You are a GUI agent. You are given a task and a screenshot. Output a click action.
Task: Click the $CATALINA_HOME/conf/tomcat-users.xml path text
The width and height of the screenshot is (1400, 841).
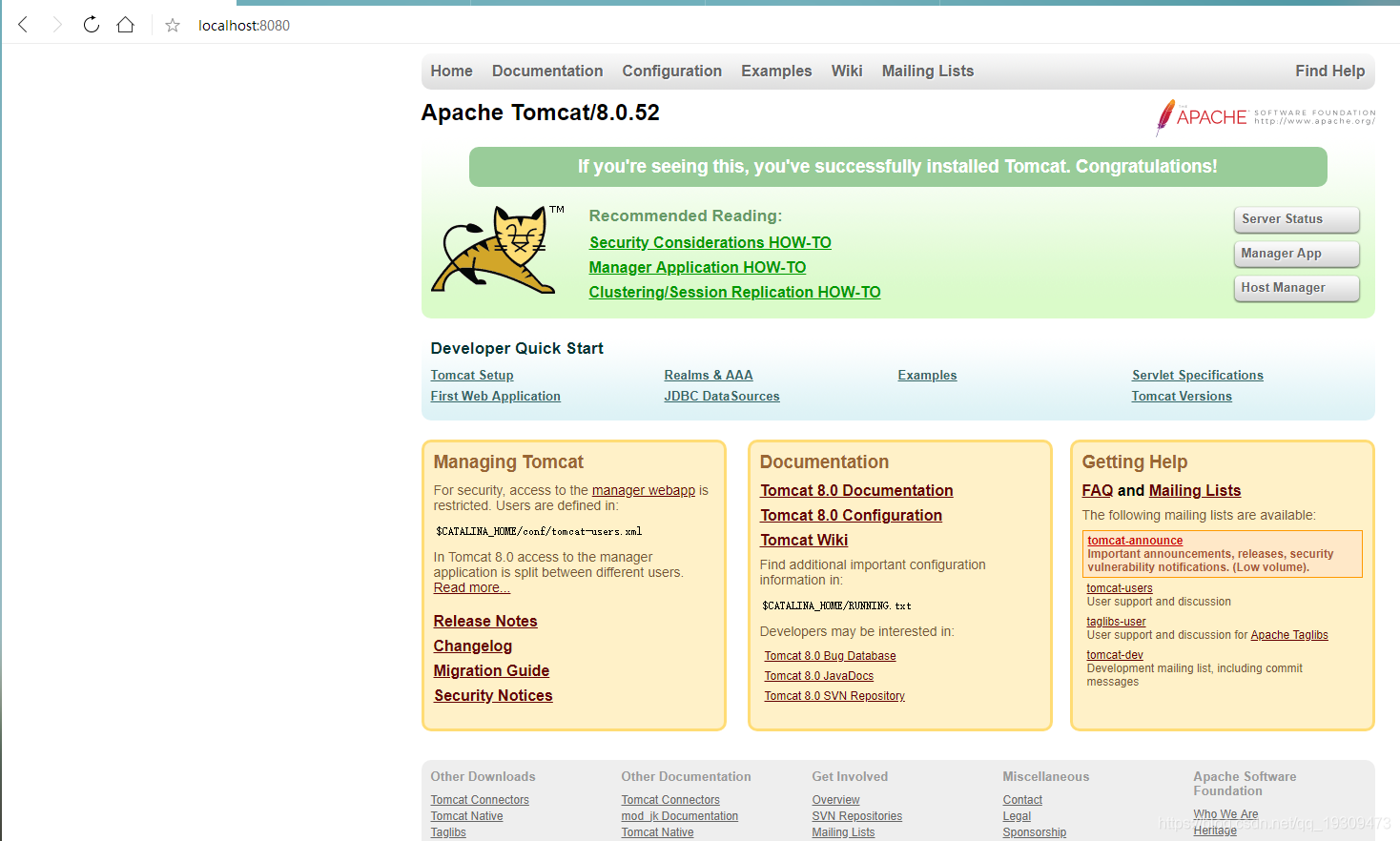[539, 531]
